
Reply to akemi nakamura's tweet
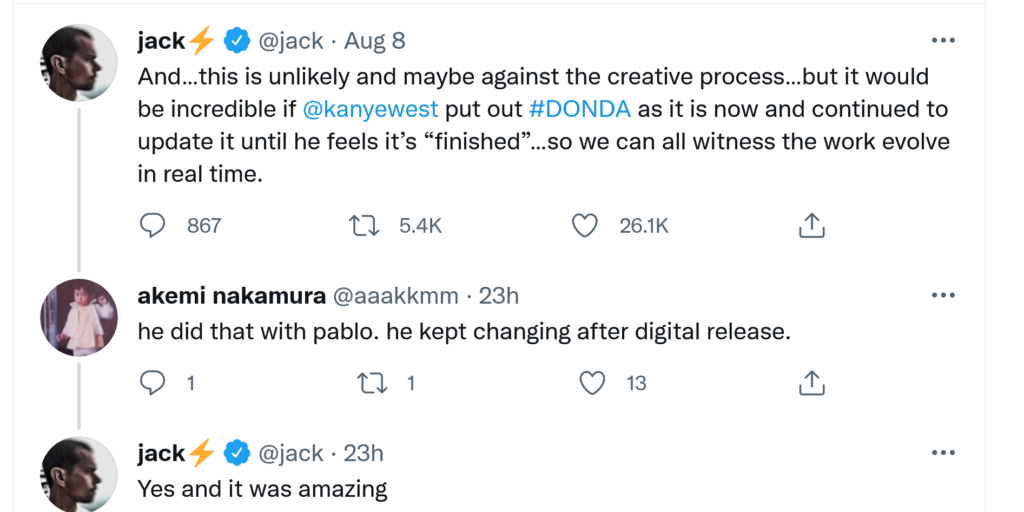(152, 382)
